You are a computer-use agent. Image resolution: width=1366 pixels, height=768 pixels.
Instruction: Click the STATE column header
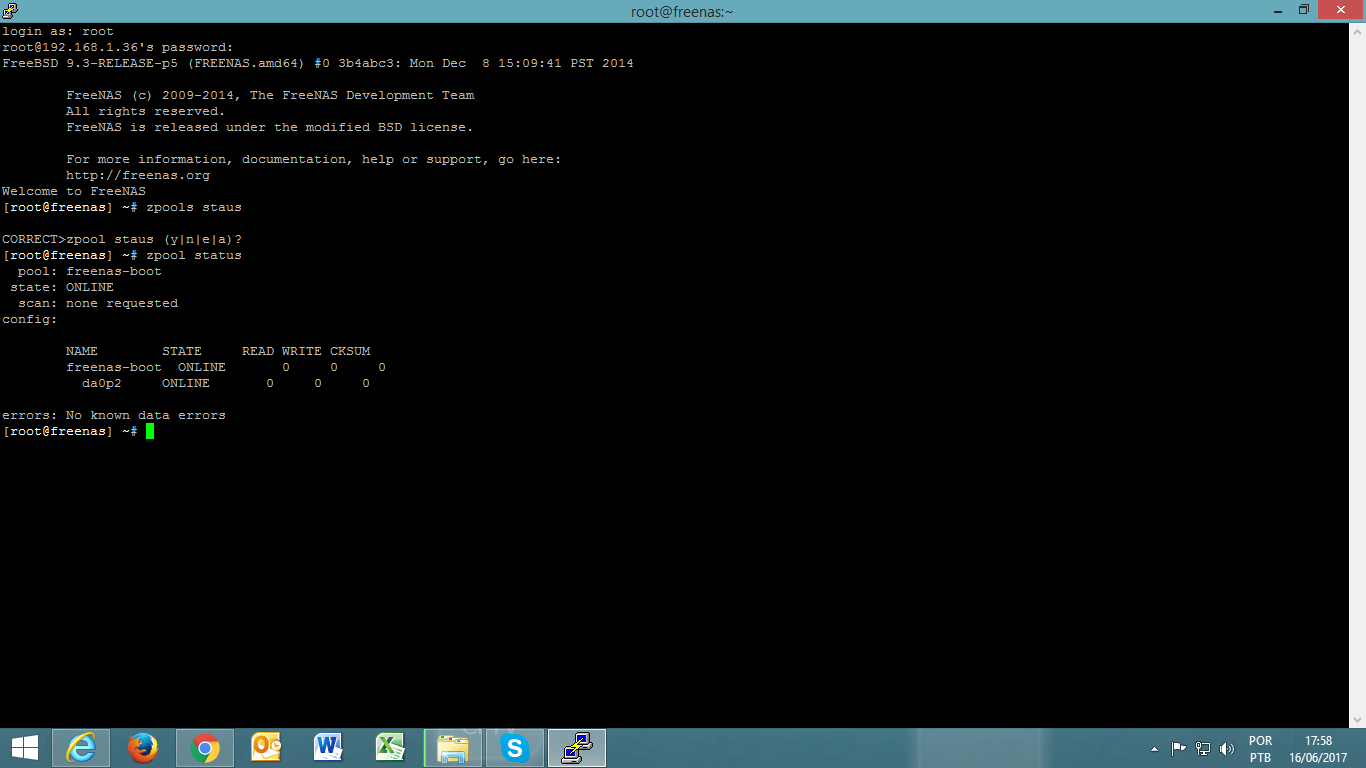click(182, 351)
